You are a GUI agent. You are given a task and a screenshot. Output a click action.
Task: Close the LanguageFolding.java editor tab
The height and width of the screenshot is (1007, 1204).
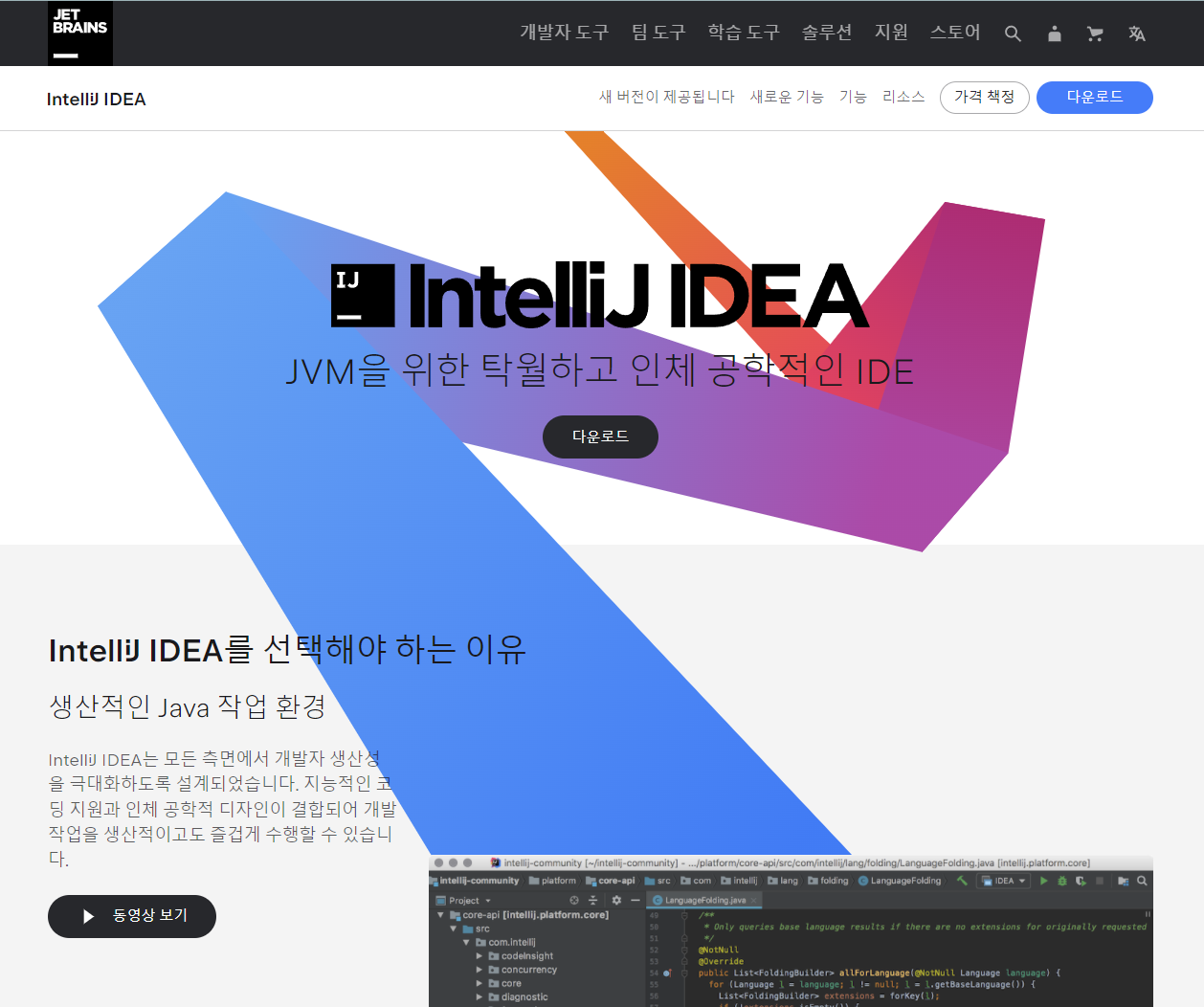coord(754,901)
